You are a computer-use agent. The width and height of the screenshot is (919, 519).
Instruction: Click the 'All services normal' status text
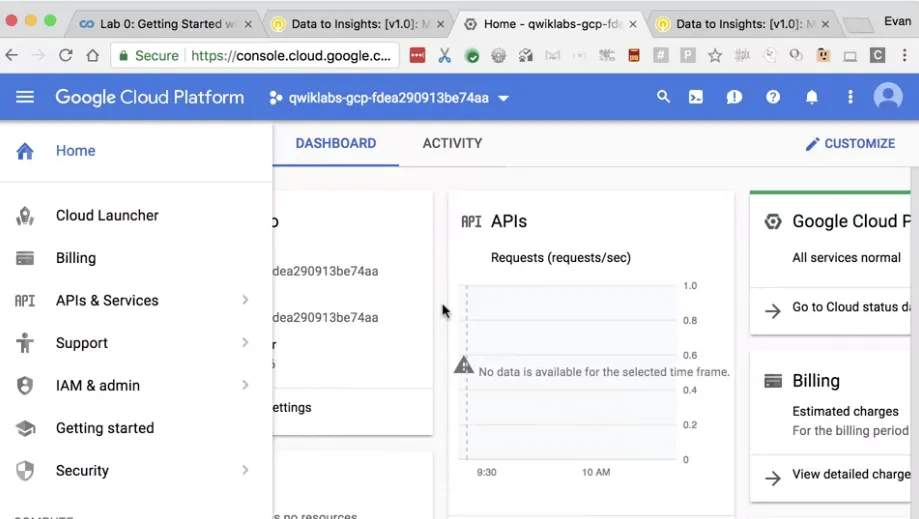(x=846, y=258)
